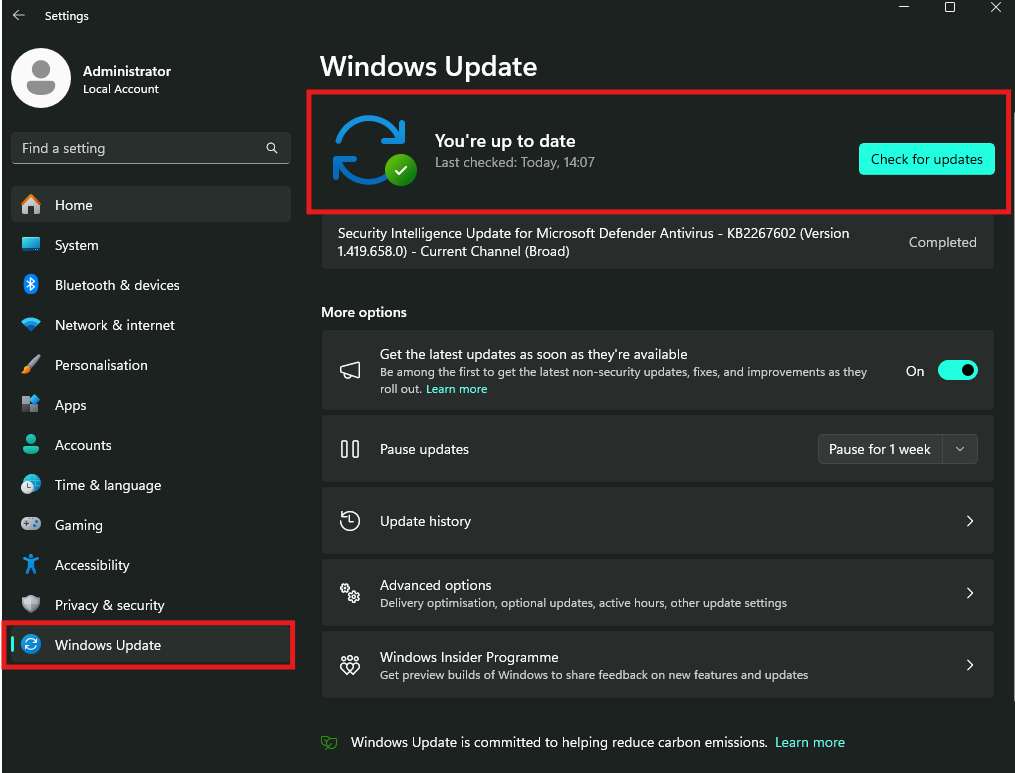Open Gaming settings
The image size is (1015, 773).
151,525
